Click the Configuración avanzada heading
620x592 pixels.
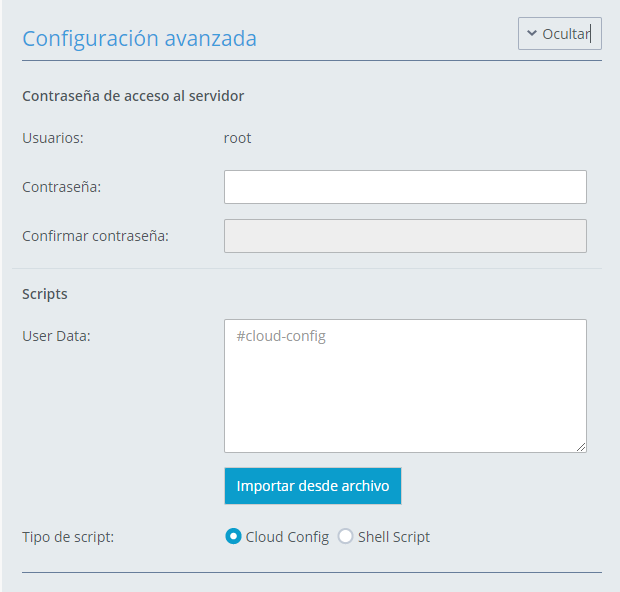tap(140, 39)
